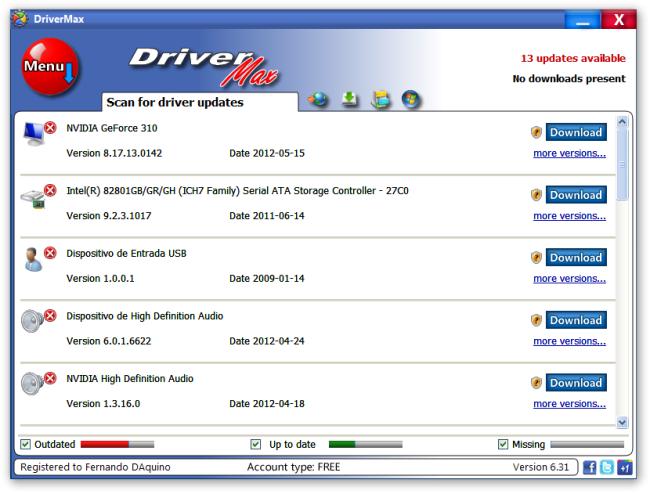Open the green arrow downloads icon
Image resolution: width=650 pixels, height=494 pixels.
click(350, 99)
